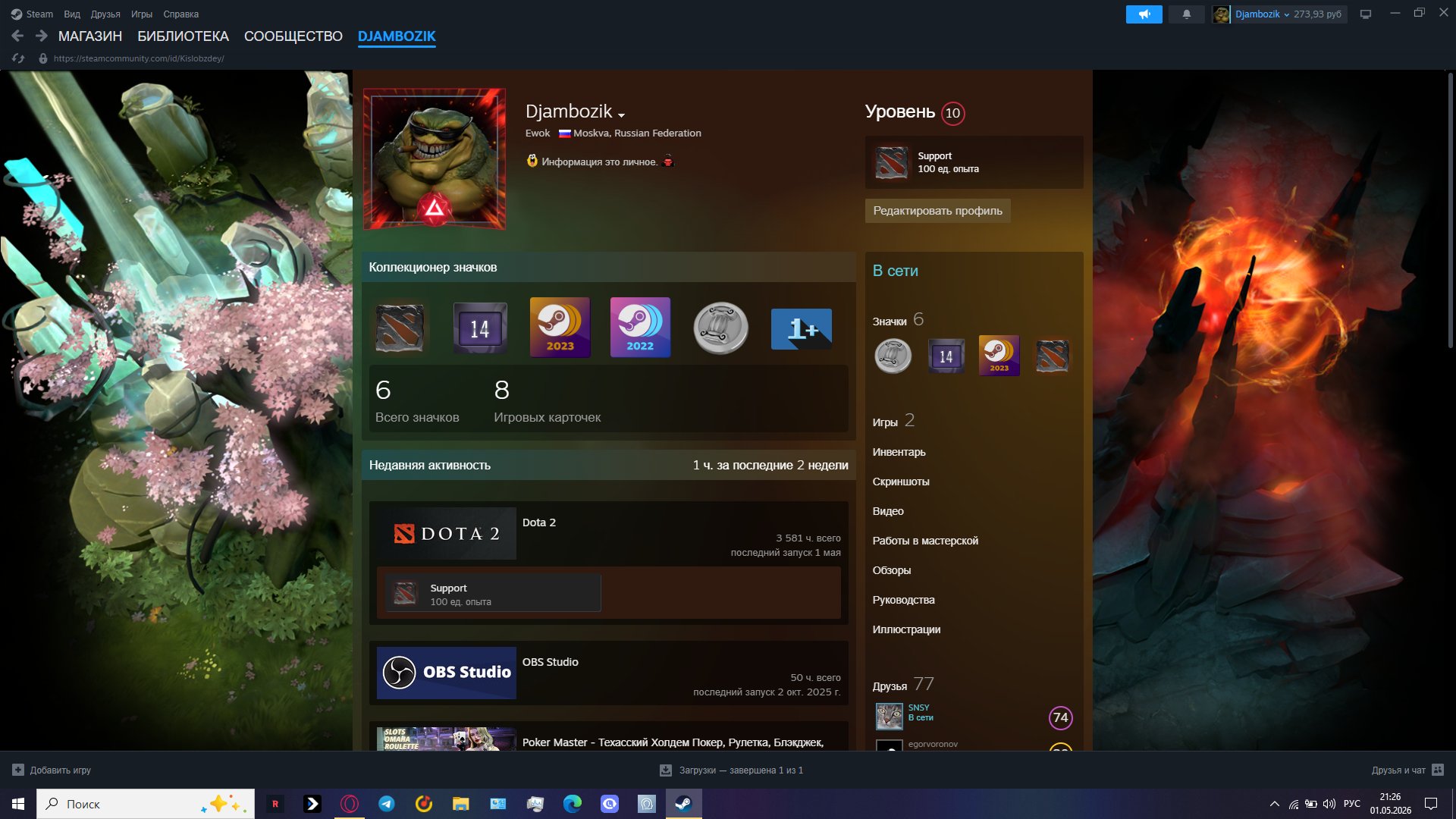The height and width of the screenshot is (819, 1456).
Task: Open Скриншоты link
Action: pyautogui.click(x=901, y=482)
